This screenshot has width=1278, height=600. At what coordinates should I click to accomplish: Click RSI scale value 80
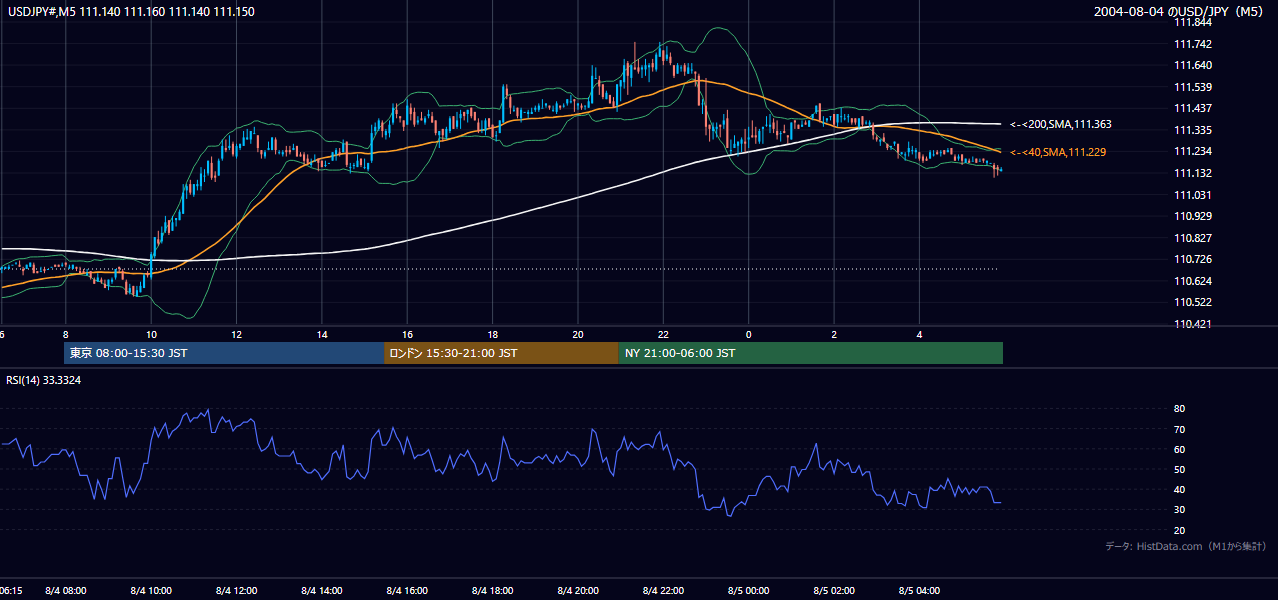1180,409
